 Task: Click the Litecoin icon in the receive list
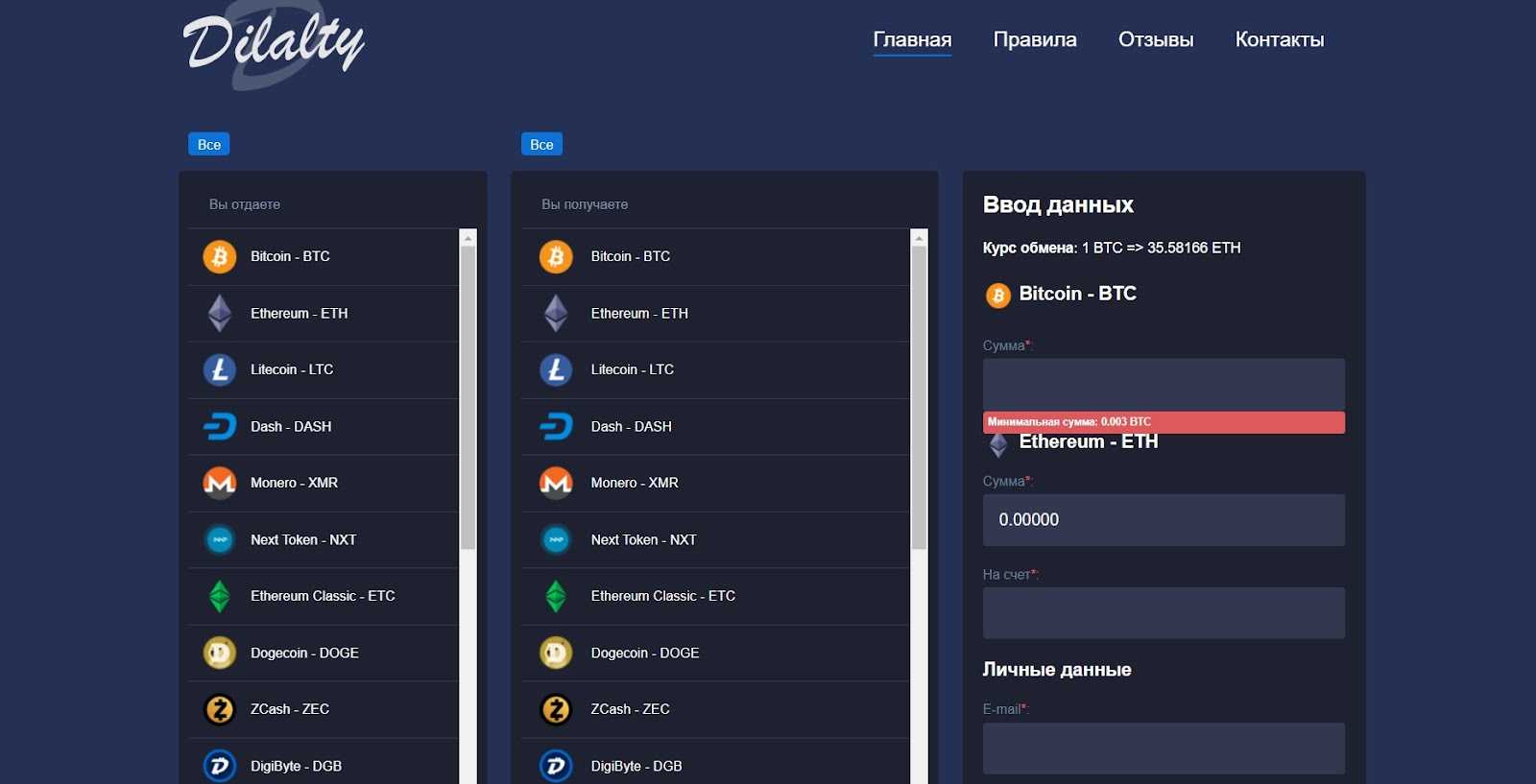click(556, 369)
